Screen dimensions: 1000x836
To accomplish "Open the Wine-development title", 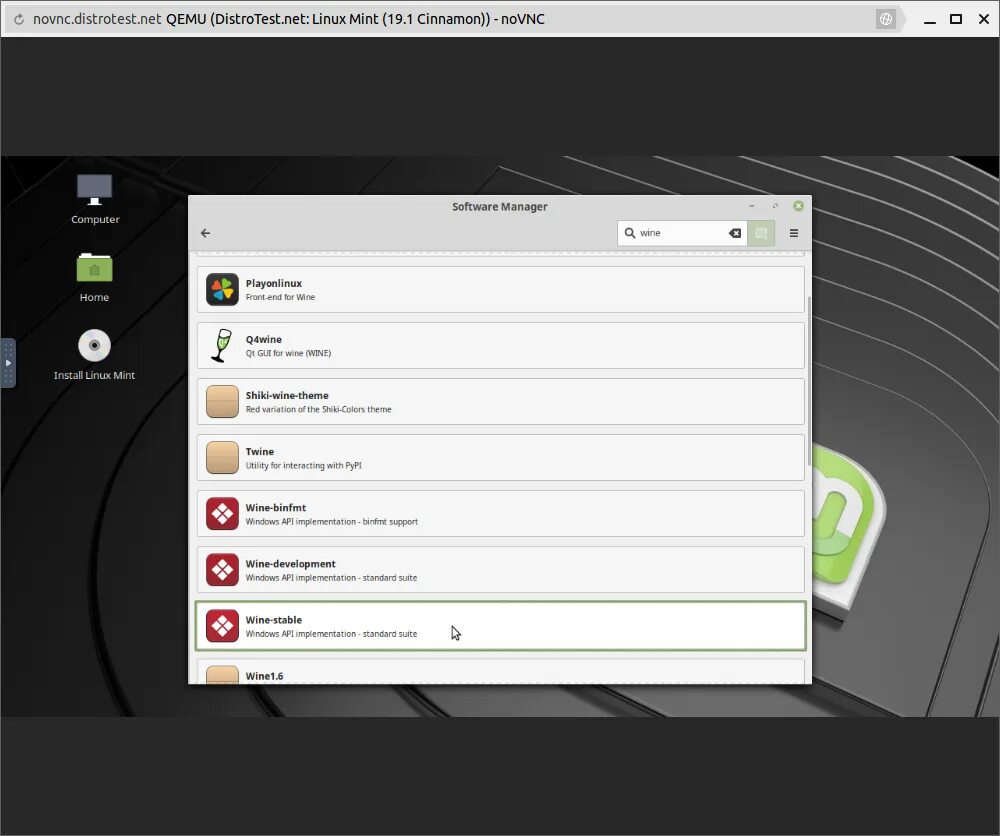I will tap(290, 564).
